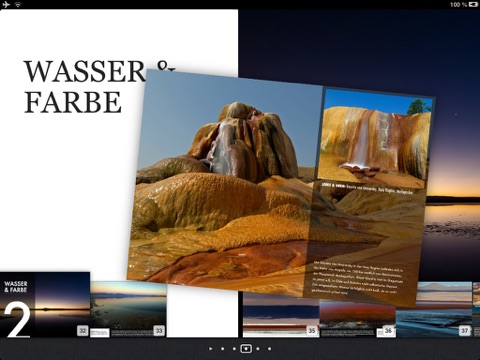Tap the battery icon in status bar
480x360 pixels.
473,4
